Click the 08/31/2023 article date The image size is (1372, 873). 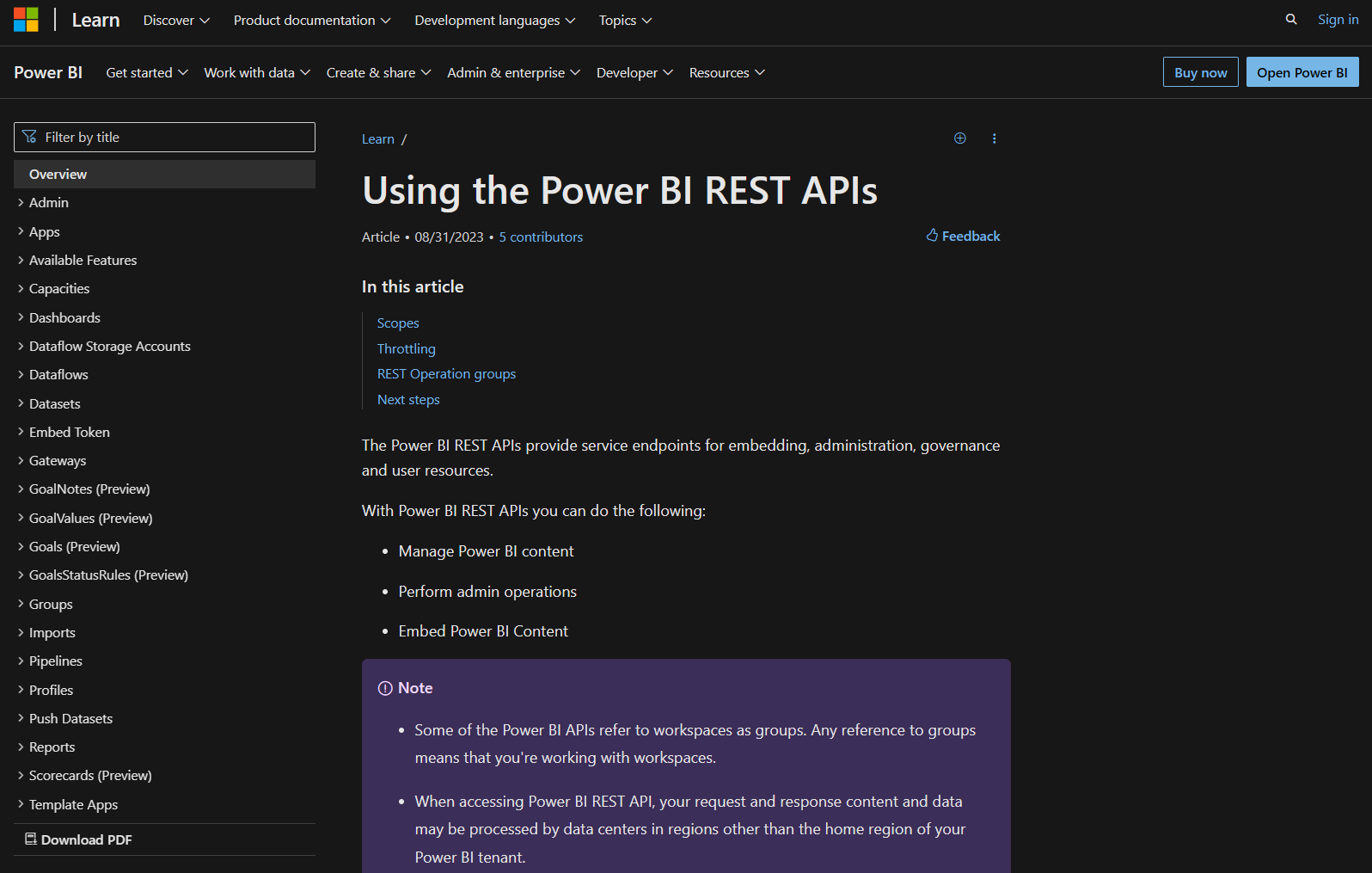click(x=449, y=237)
